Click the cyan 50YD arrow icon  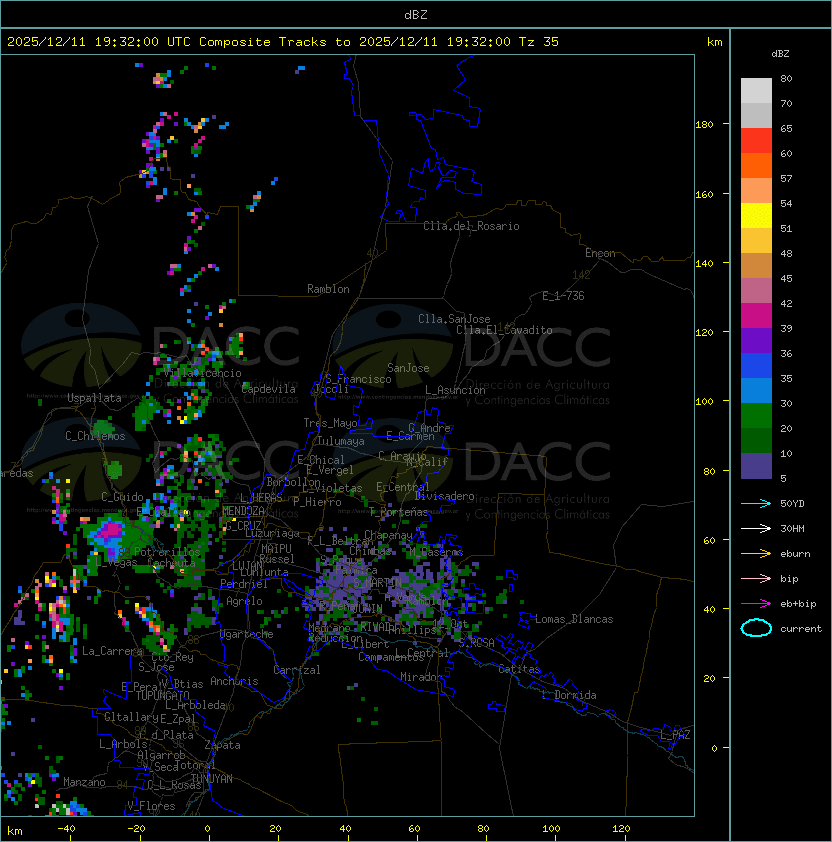(756, 503)
